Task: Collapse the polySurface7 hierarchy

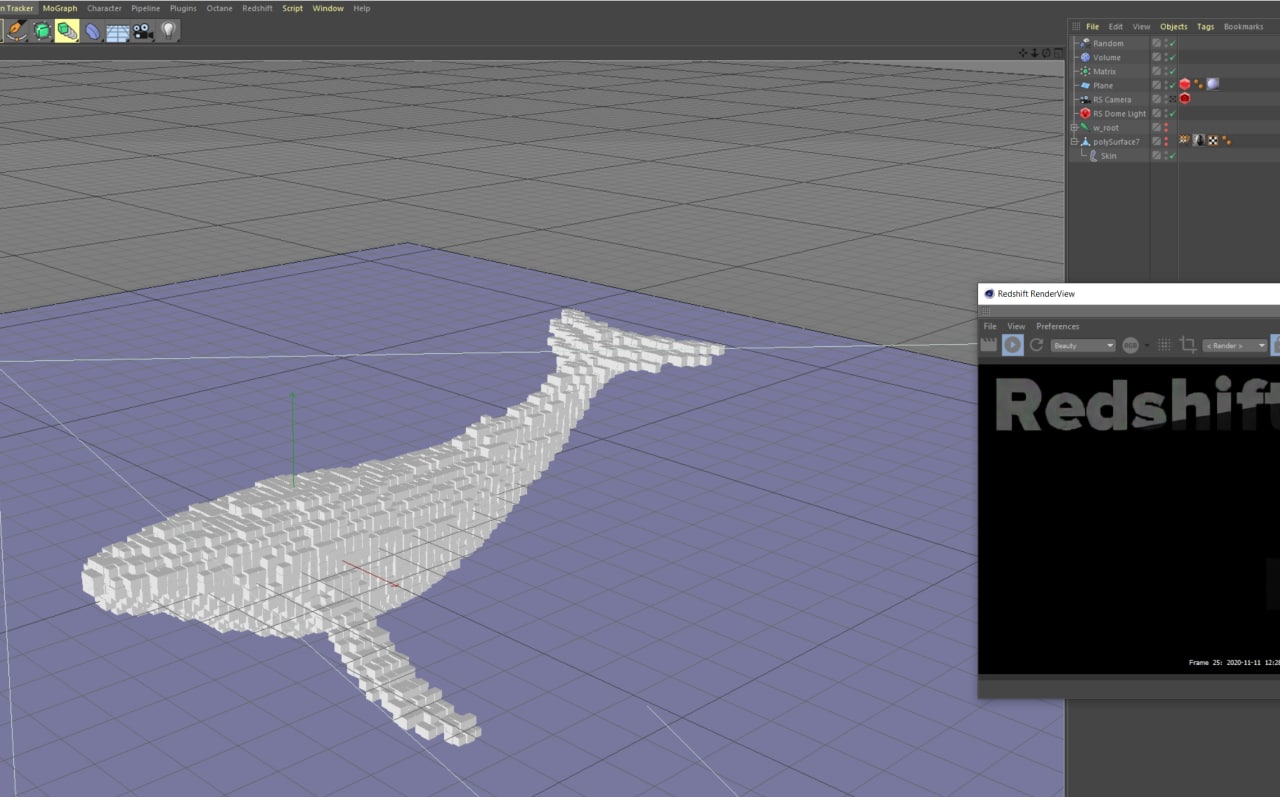Action: point(1074,141)
